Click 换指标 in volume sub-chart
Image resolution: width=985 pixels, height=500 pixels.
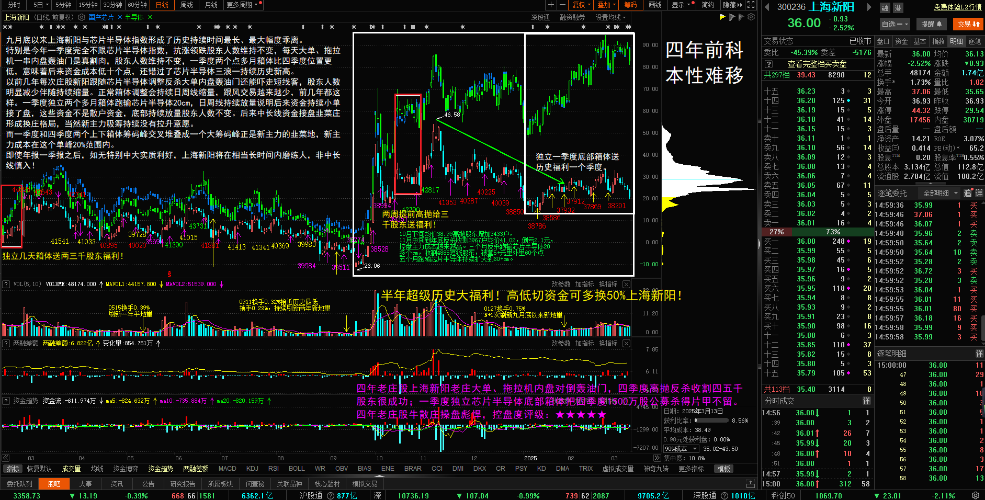[x=608, y=283]
